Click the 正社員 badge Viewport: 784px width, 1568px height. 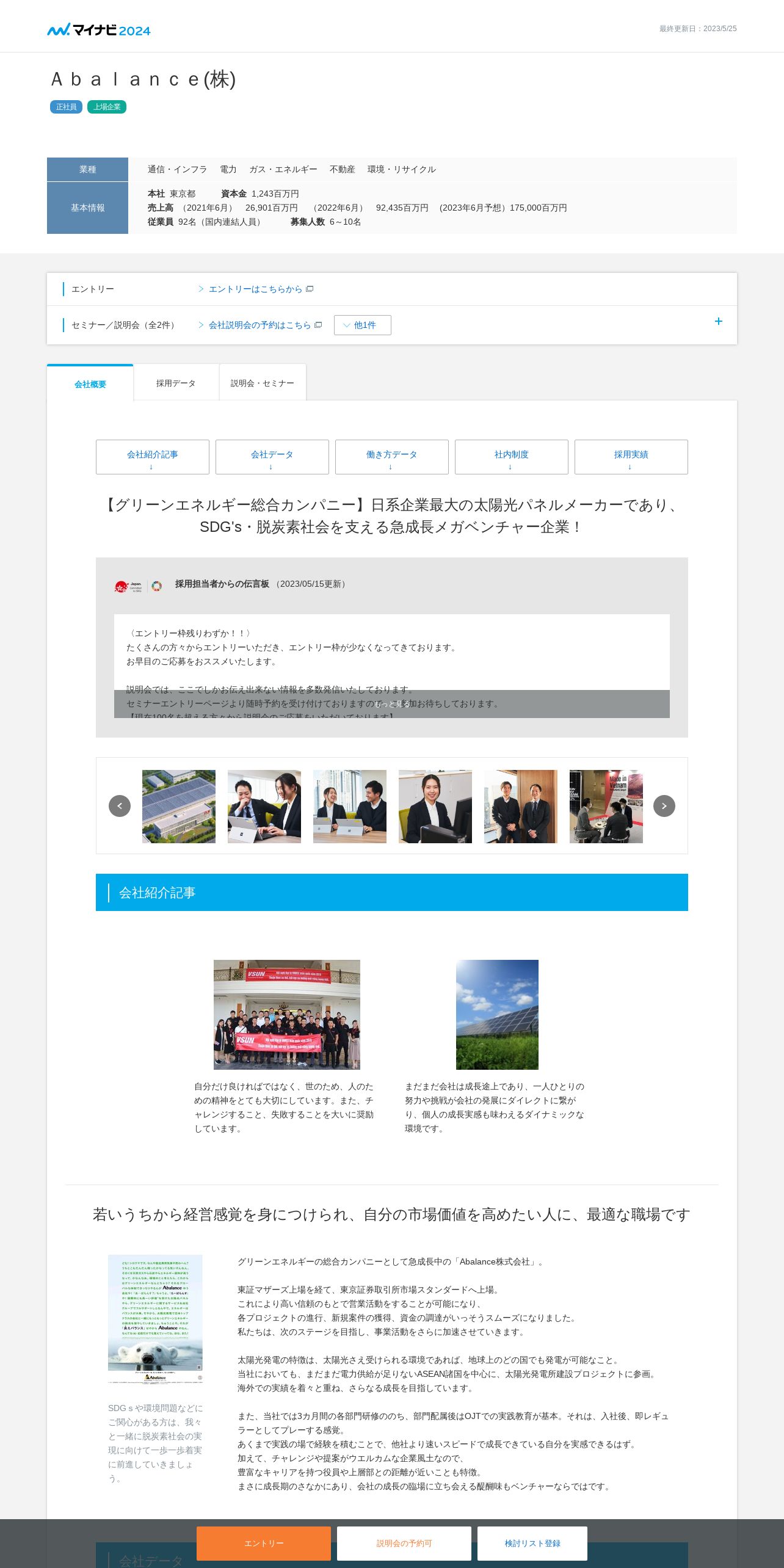[x=66, y=107]
